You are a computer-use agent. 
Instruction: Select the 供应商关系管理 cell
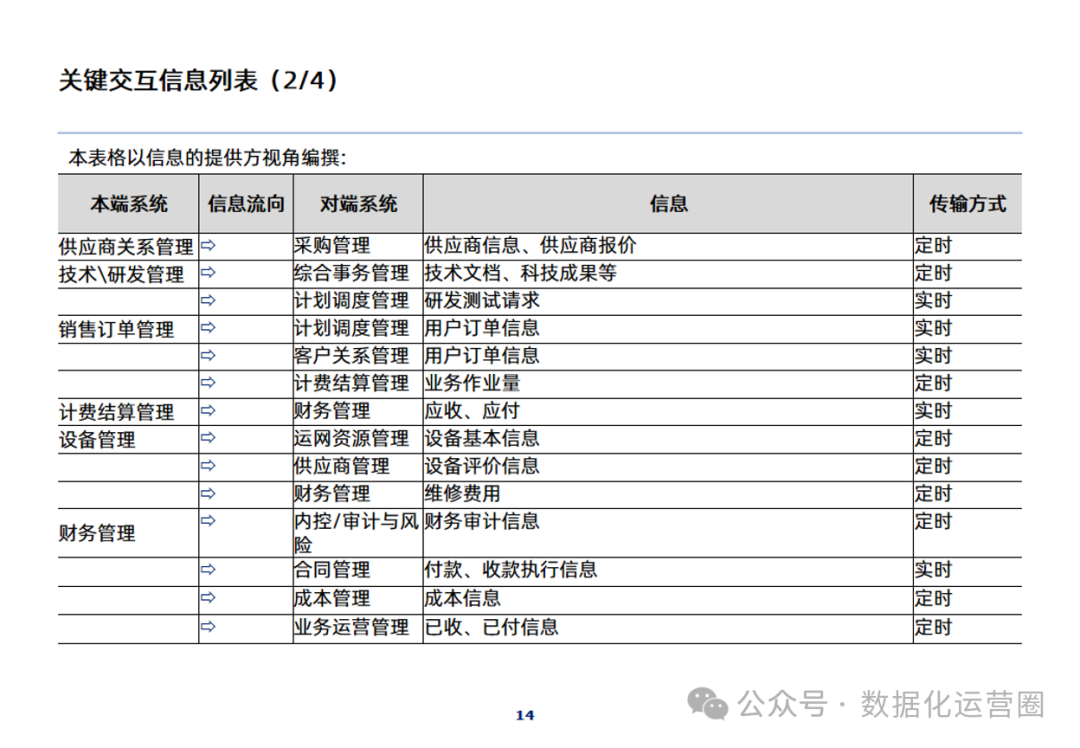click(x=126, y=247)
